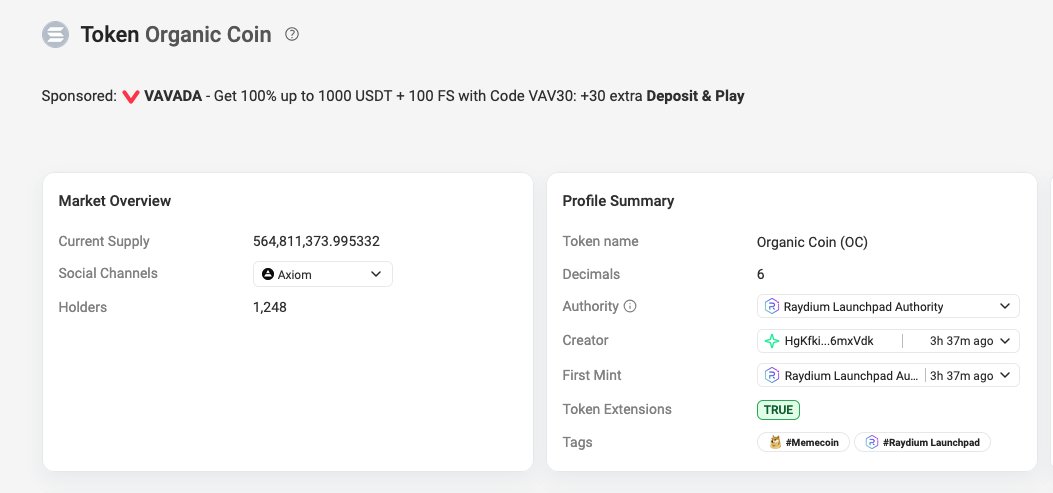Click the help question mark beside Organic Coin
The width and height of the screenshot is (1053, 493).
[x=291, y=34]
